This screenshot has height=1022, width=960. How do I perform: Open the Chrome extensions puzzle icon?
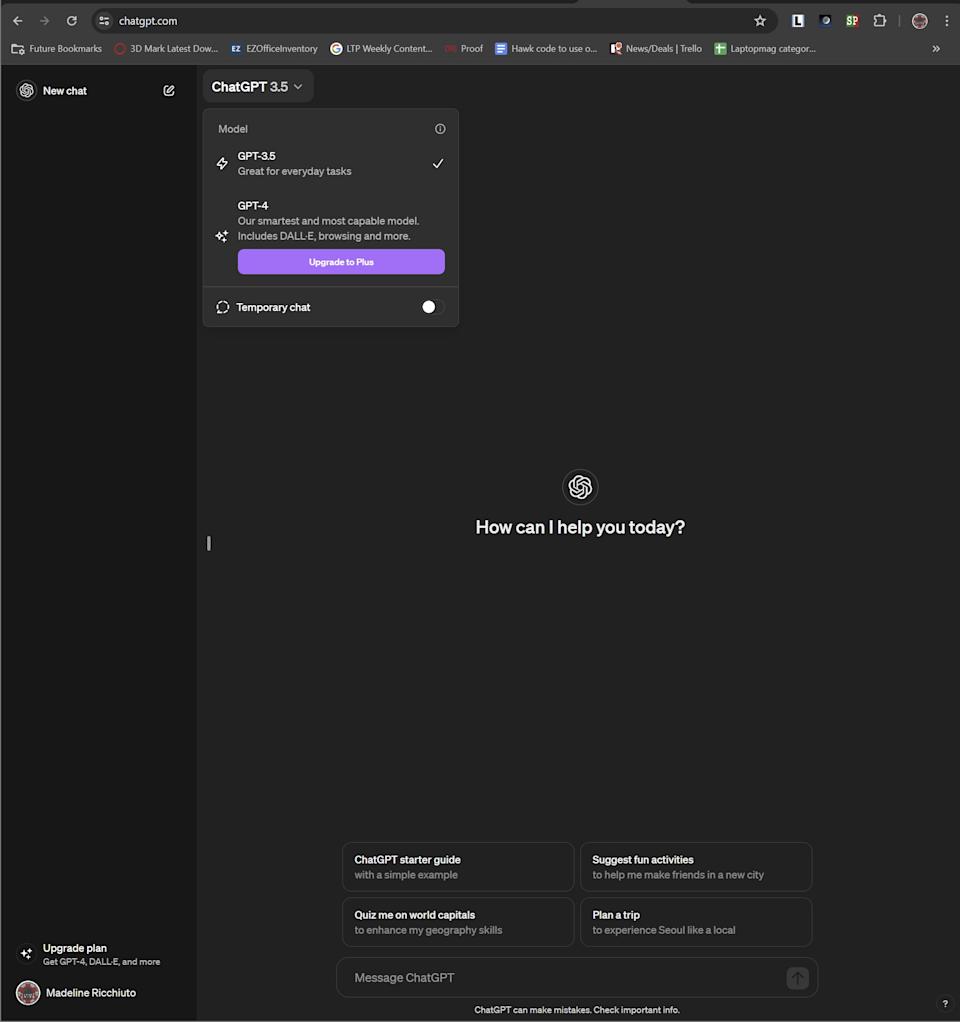(x=880, y=20)
